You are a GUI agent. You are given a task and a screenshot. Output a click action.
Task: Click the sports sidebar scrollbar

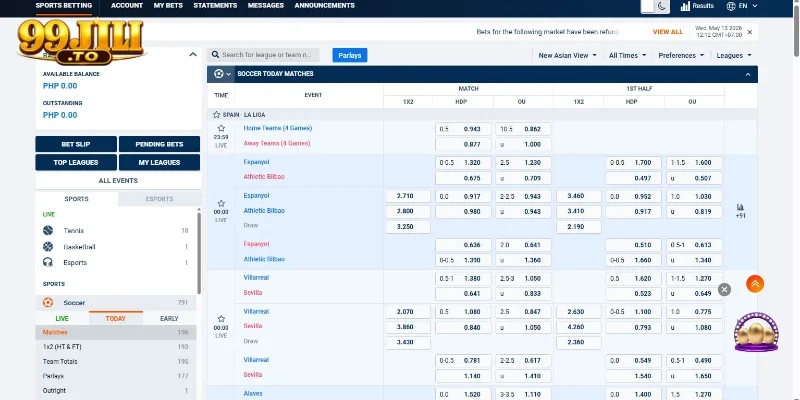tap(198, 252)
